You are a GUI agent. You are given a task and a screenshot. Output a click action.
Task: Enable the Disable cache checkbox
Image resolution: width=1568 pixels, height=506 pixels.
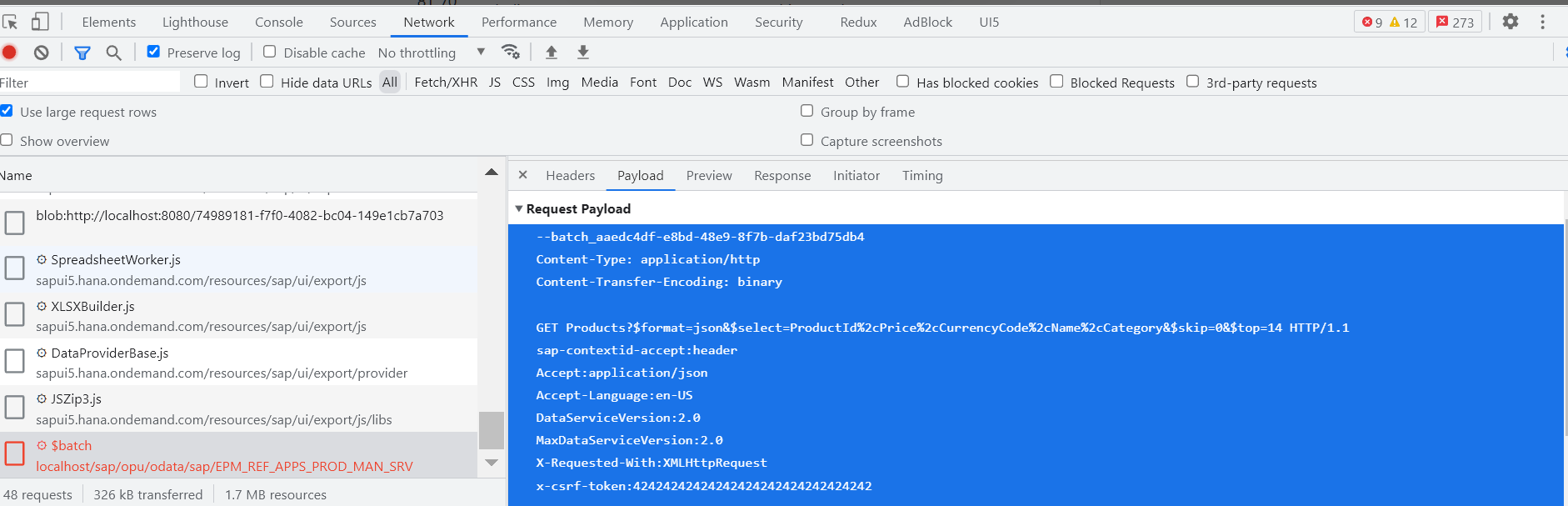point(269,52)
